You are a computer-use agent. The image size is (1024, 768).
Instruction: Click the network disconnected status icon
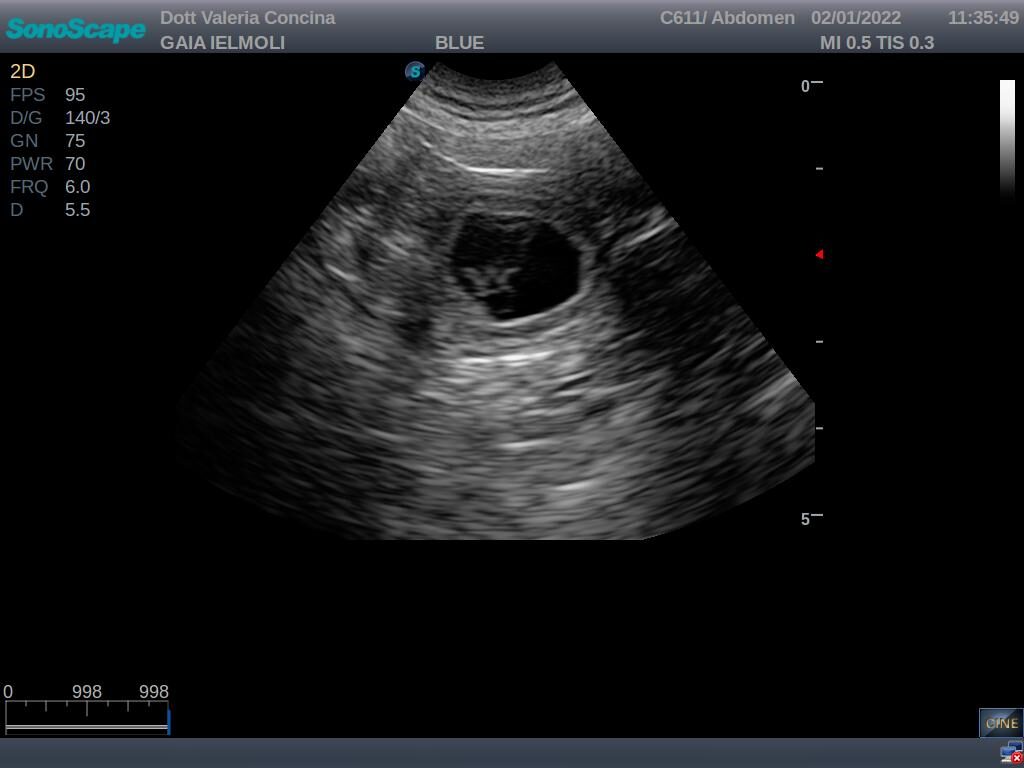[1011, 754]
